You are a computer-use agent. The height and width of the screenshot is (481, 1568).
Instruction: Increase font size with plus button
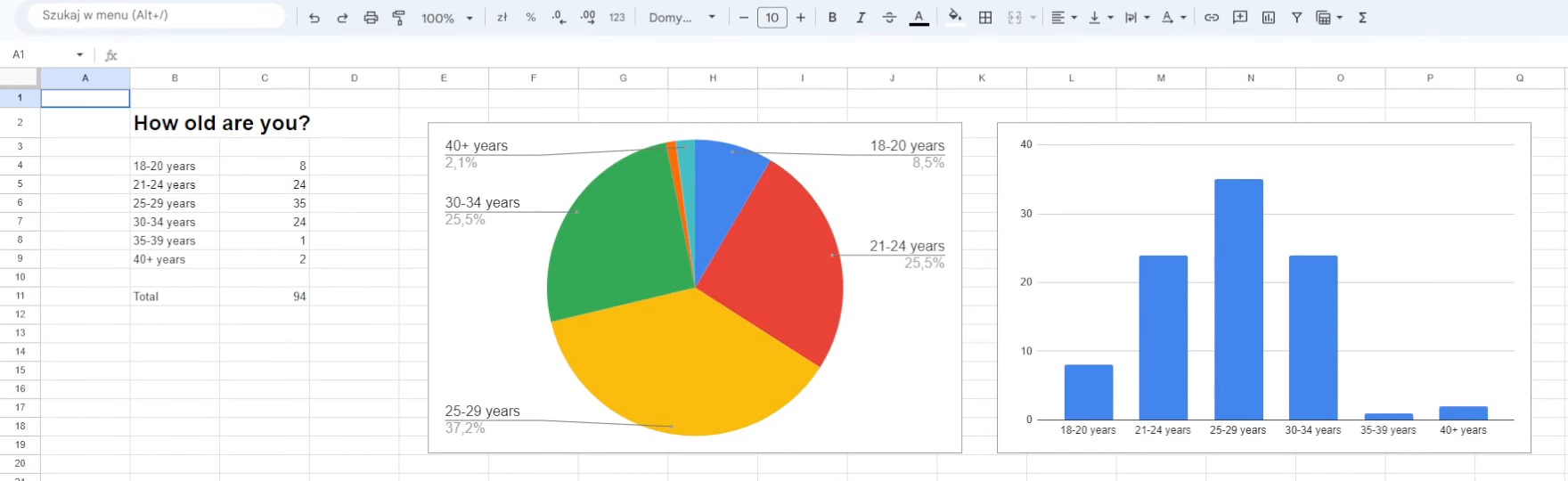[x=801, y=18]
